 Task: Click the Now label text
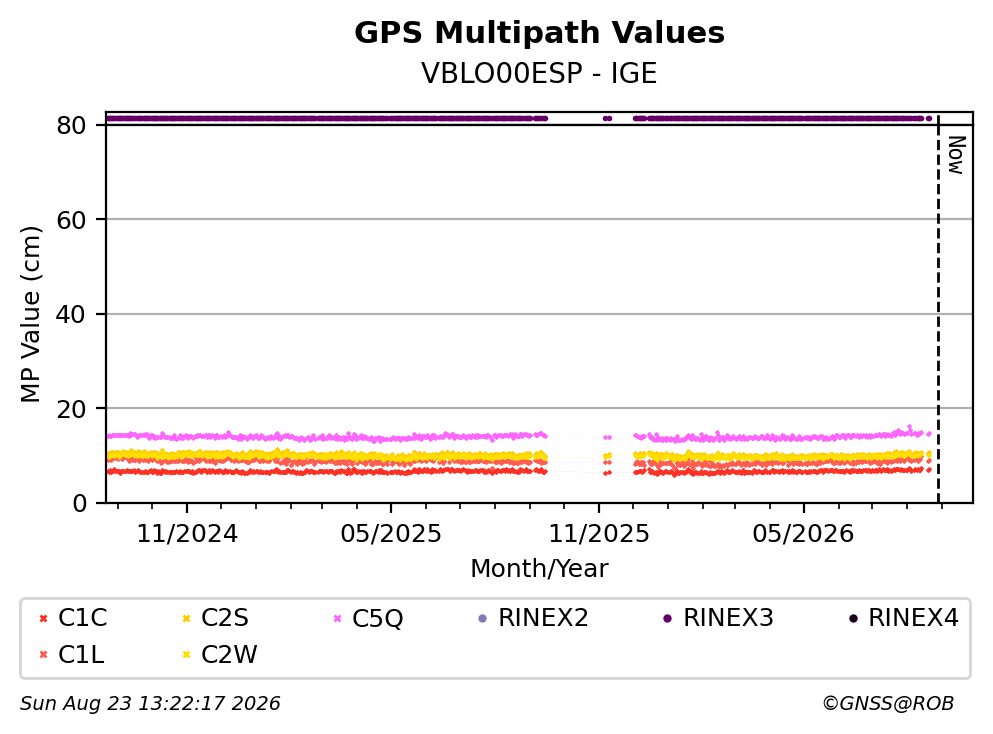pyautogui.click(x=956, y=155)
